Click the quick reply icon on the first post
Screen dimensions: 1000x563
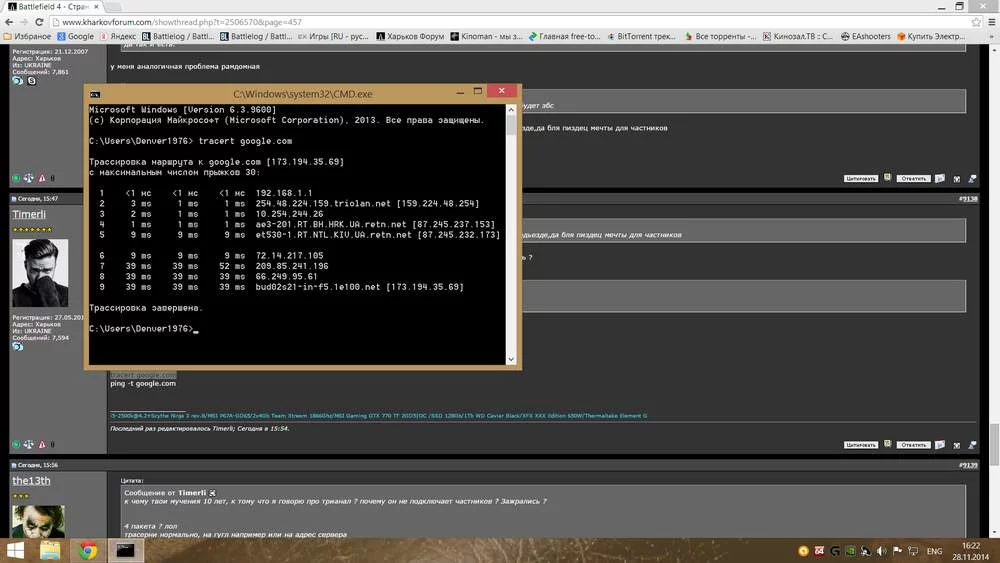pyautogui.click(x=940, y=179)
